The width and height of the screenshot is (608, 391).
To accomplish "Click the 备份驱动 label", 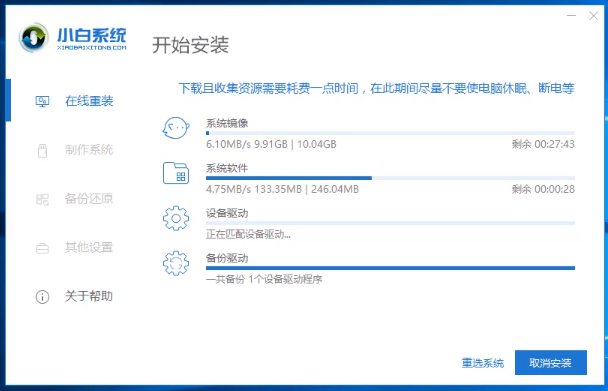I will coord(227,258).
